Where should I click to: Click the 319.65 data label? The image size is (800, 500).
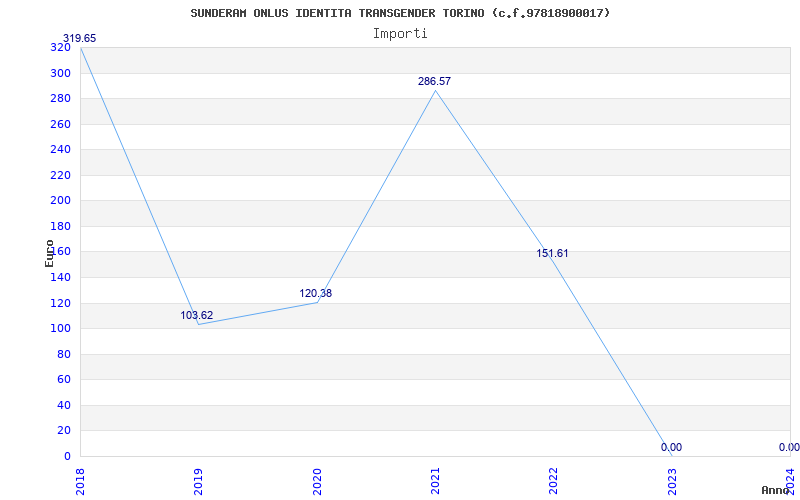pos(80,39)
